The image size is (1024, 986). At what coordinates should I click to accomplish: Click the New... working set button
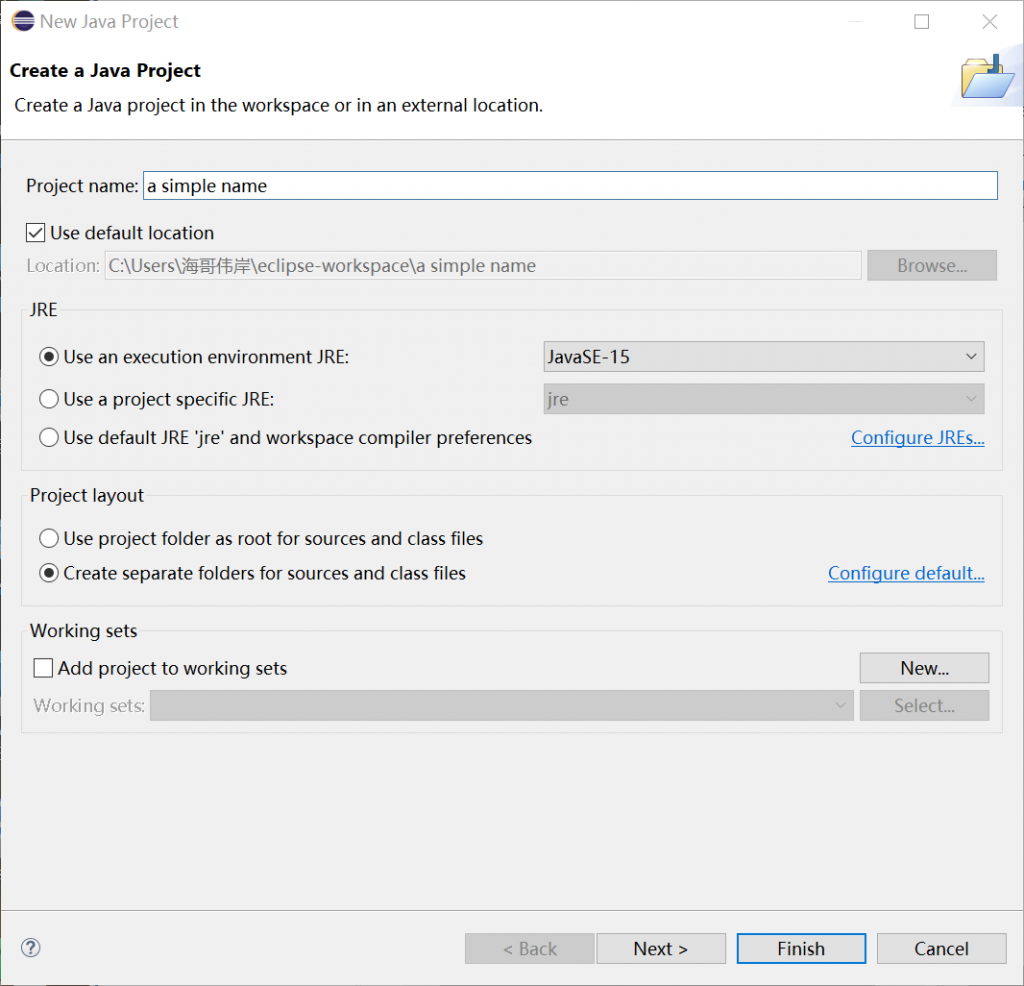pos(924,668)
